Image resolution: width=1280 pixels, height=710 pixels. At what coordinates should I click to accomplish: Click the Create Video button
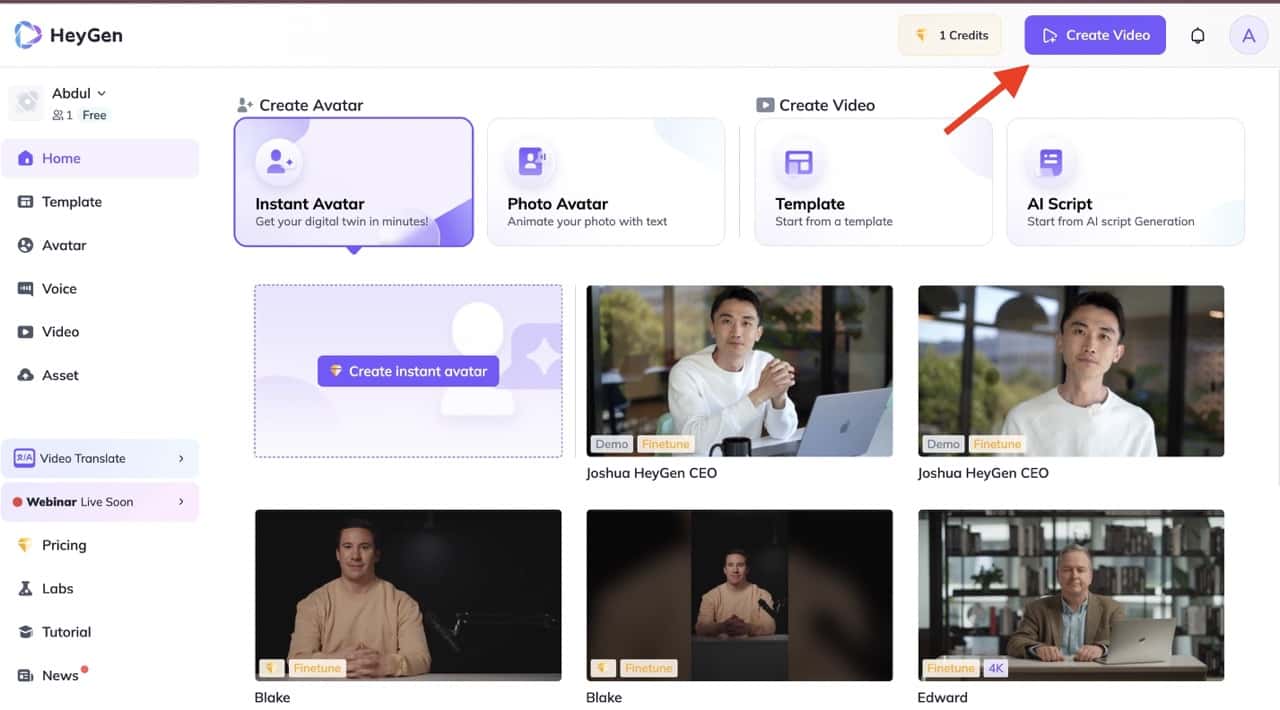(1094, 34)
